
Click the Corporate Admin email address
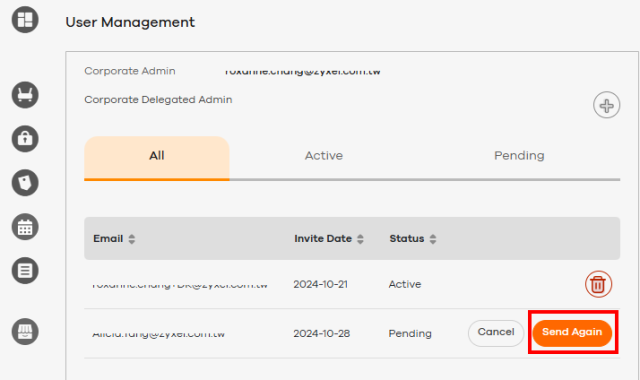point(302,71)
